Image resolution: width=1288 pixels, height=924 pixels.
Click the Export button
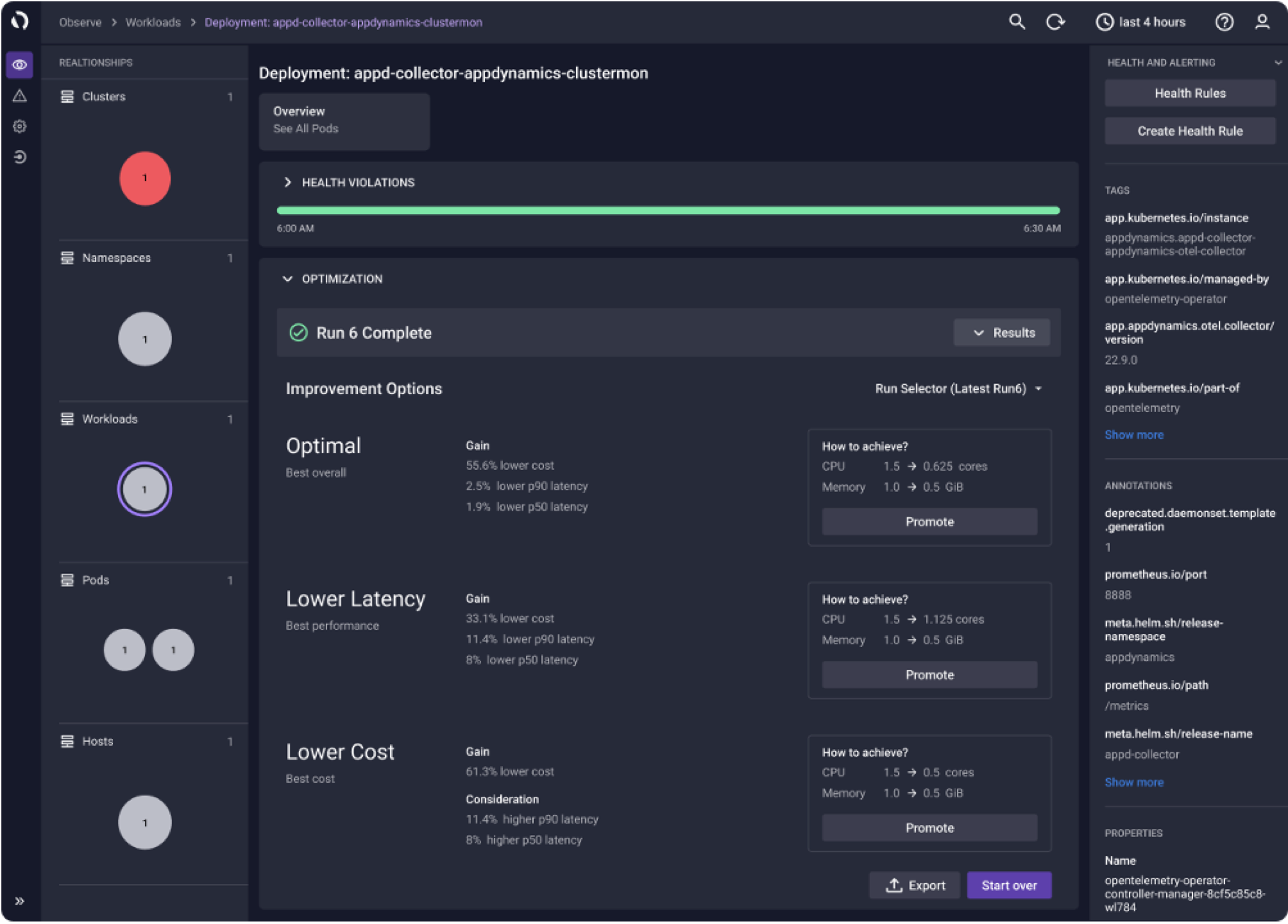click(915, 885)
